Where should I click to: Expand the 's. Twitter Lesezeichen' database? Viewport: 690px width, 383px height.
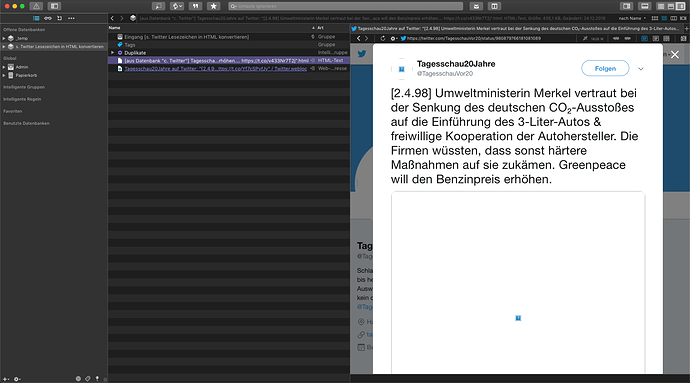pyautogui.click(x=4, y=46)
